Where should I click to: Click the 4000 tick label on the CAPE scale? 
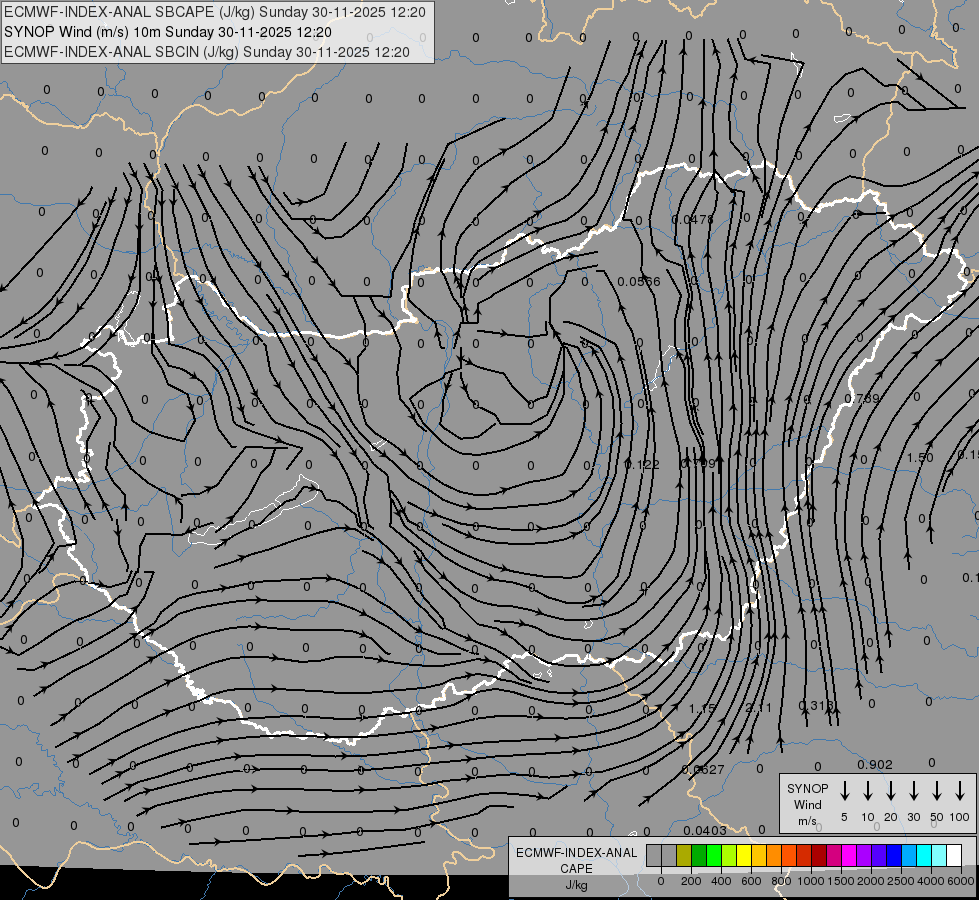tap(931, 881)
